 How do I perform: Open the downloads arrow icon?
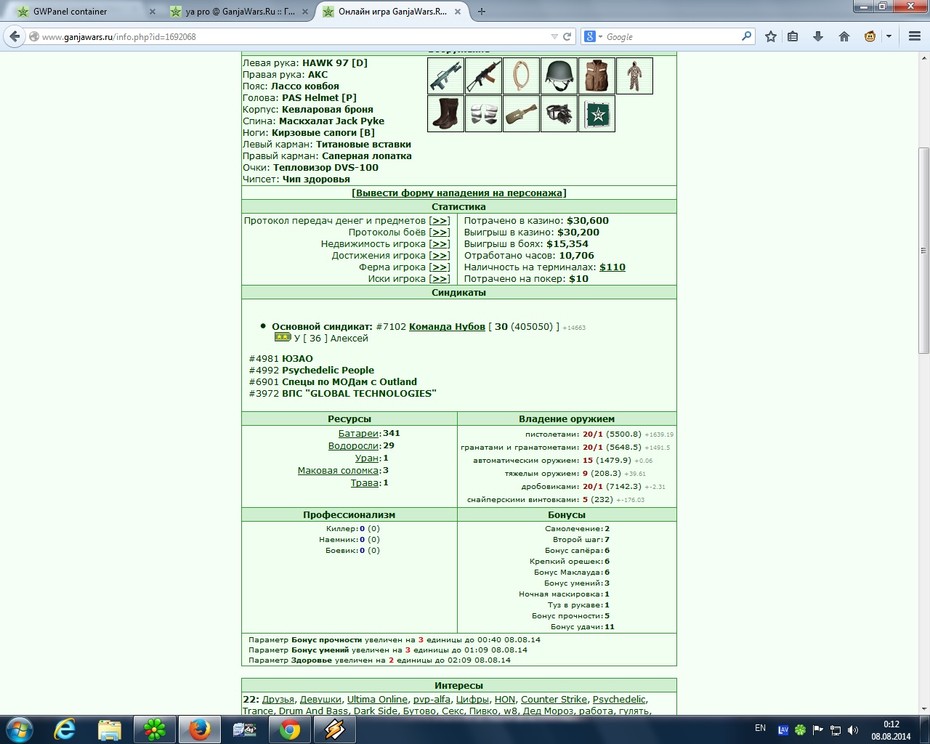point(818,36)
